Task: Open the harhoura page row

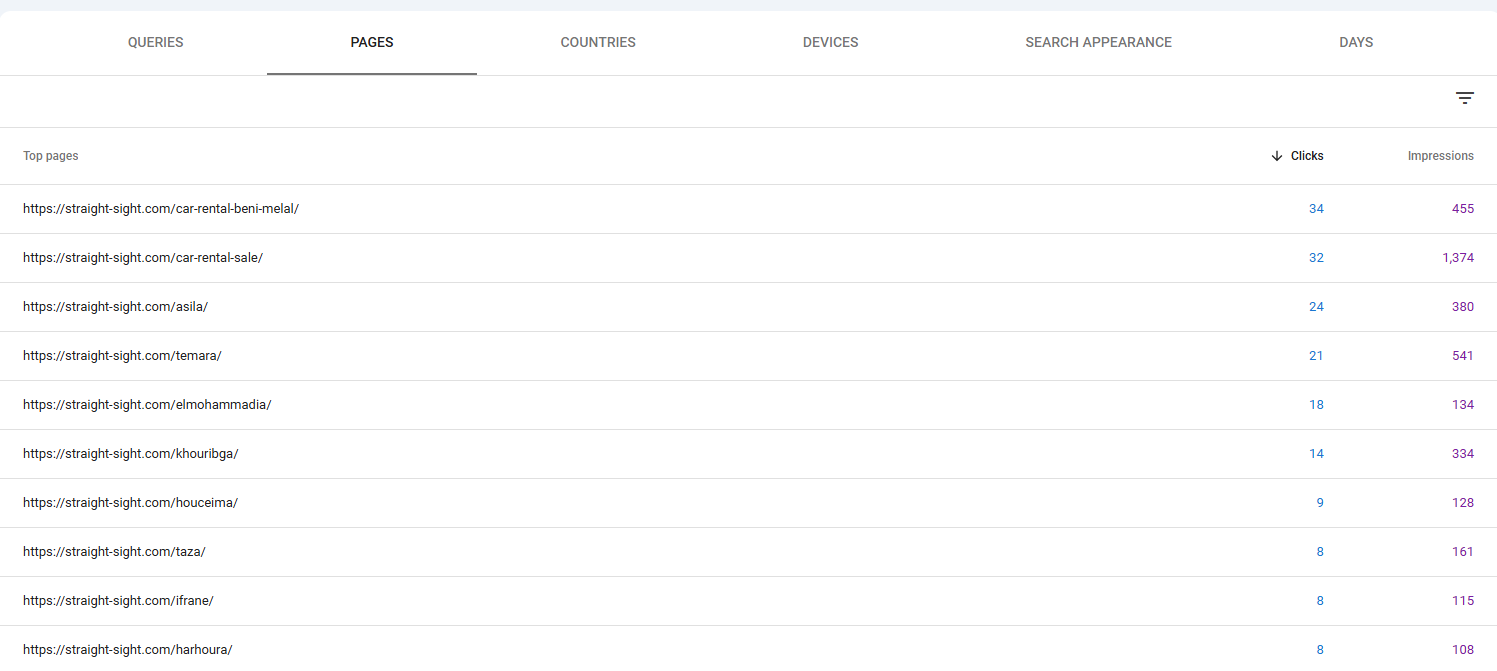Action: pyautogui.click(x=748, y=648)
